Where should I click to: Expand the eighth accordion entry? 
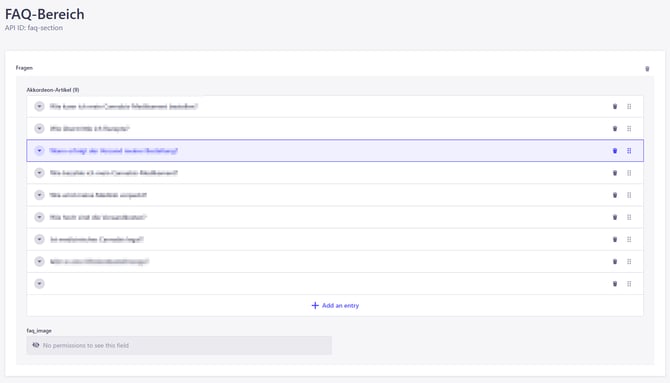[x=39, y=262]
